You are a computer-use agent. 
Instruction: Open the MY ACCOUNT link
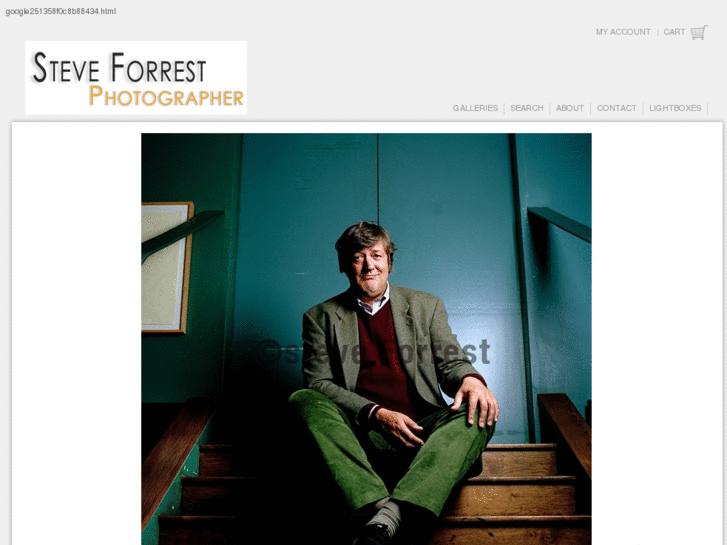(623, 32)
